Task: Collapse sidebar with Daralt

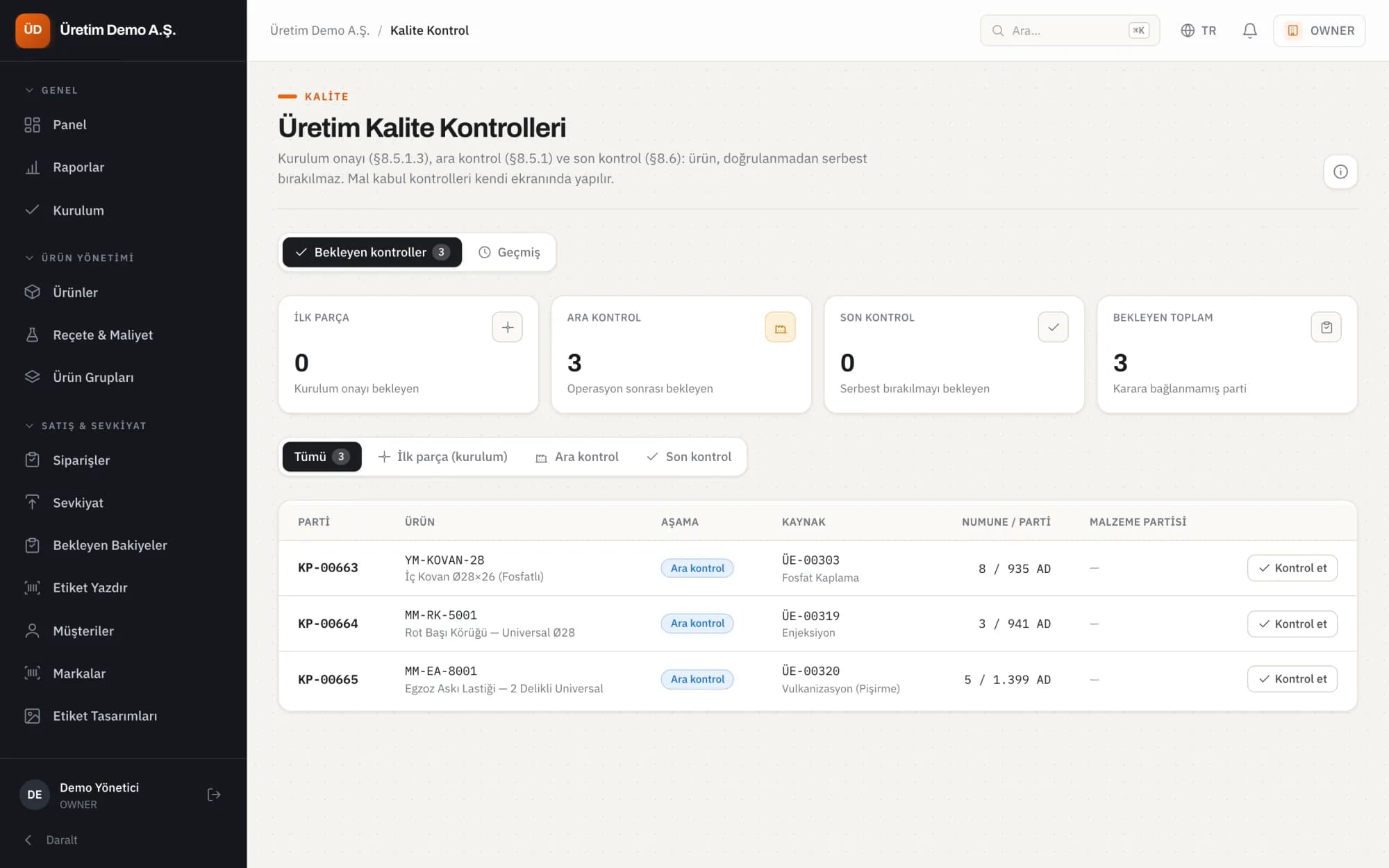Action: coord(51,840)
